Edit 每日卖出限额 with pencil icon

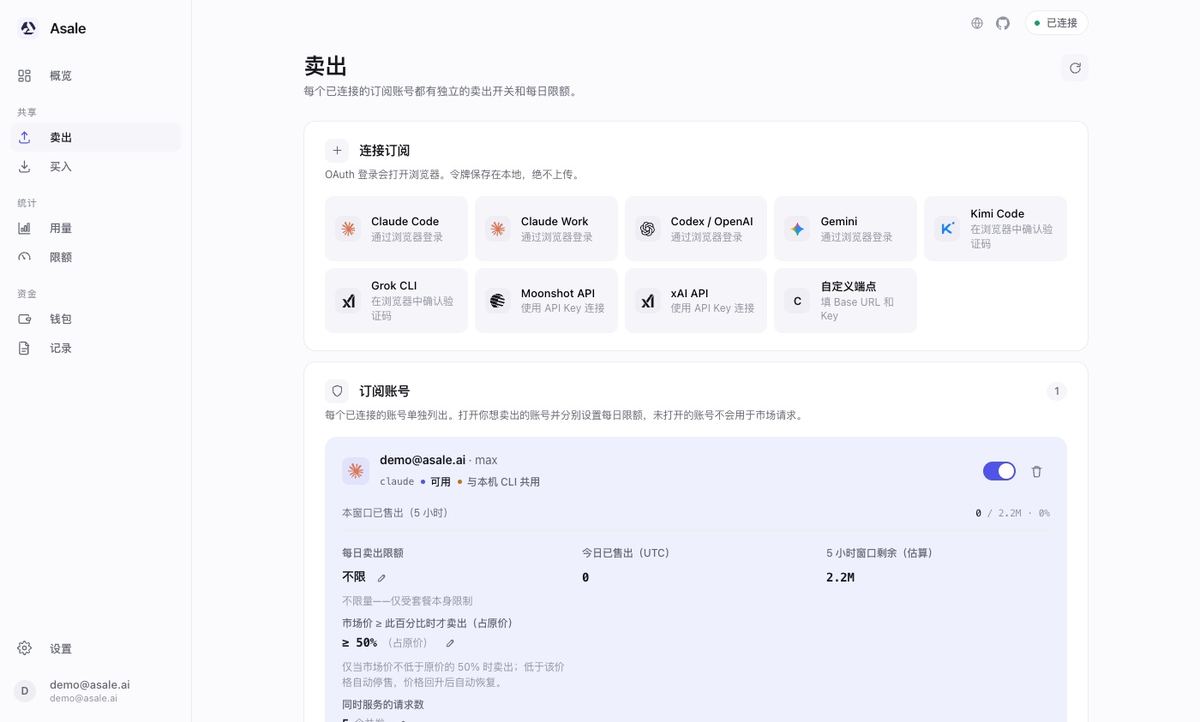382,578
